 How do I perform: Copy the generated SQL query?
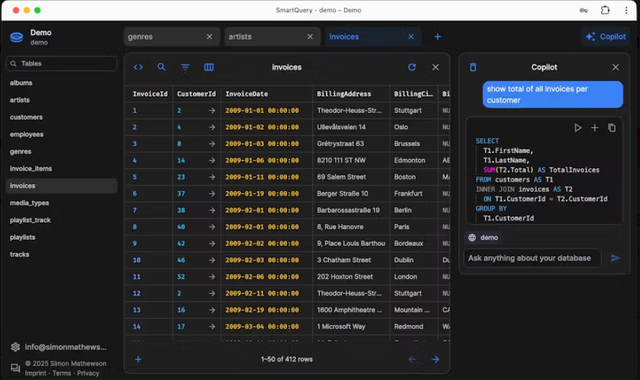[x=611, y=128]
